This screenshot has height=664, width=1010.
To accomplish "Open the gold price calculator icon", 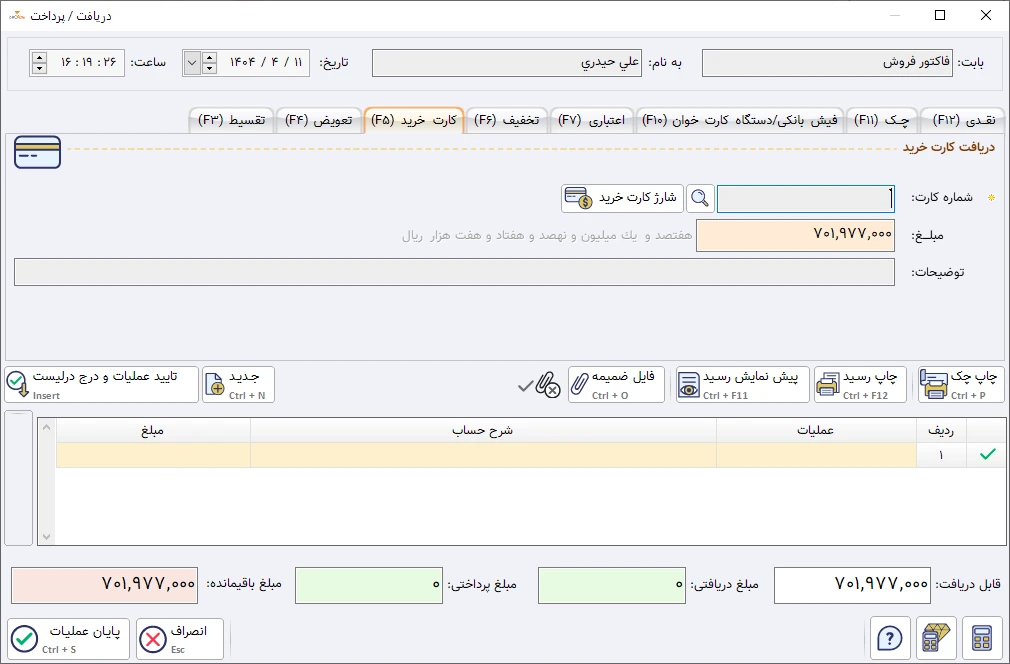I will [x=936, y=638].
